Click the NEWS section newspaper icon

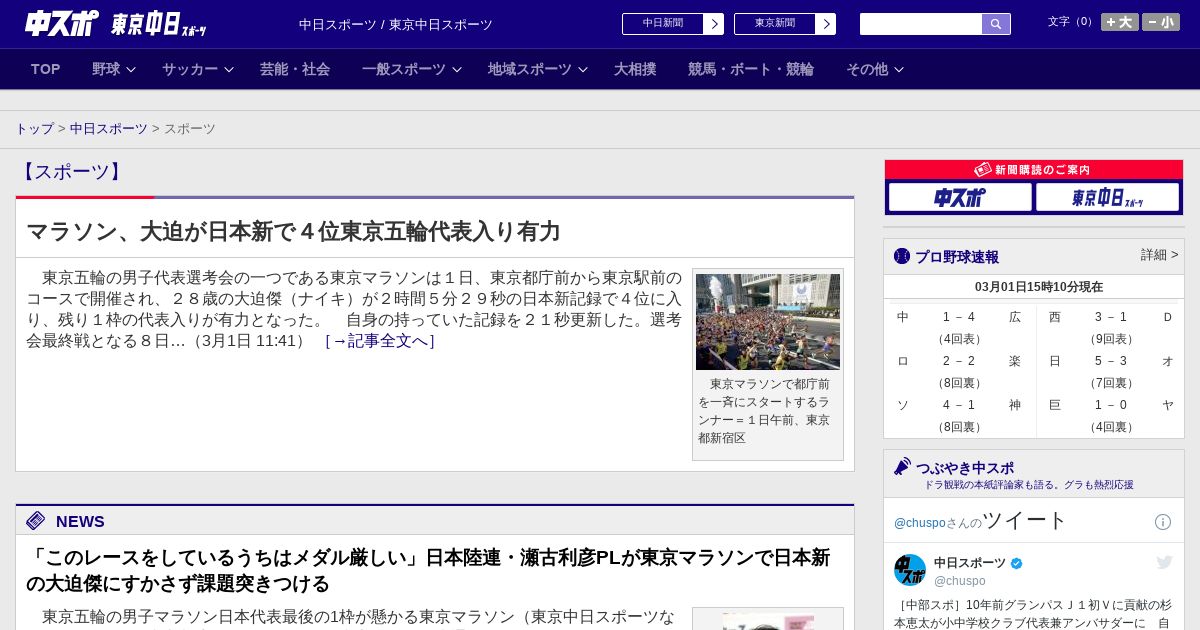tap(36, 520)
